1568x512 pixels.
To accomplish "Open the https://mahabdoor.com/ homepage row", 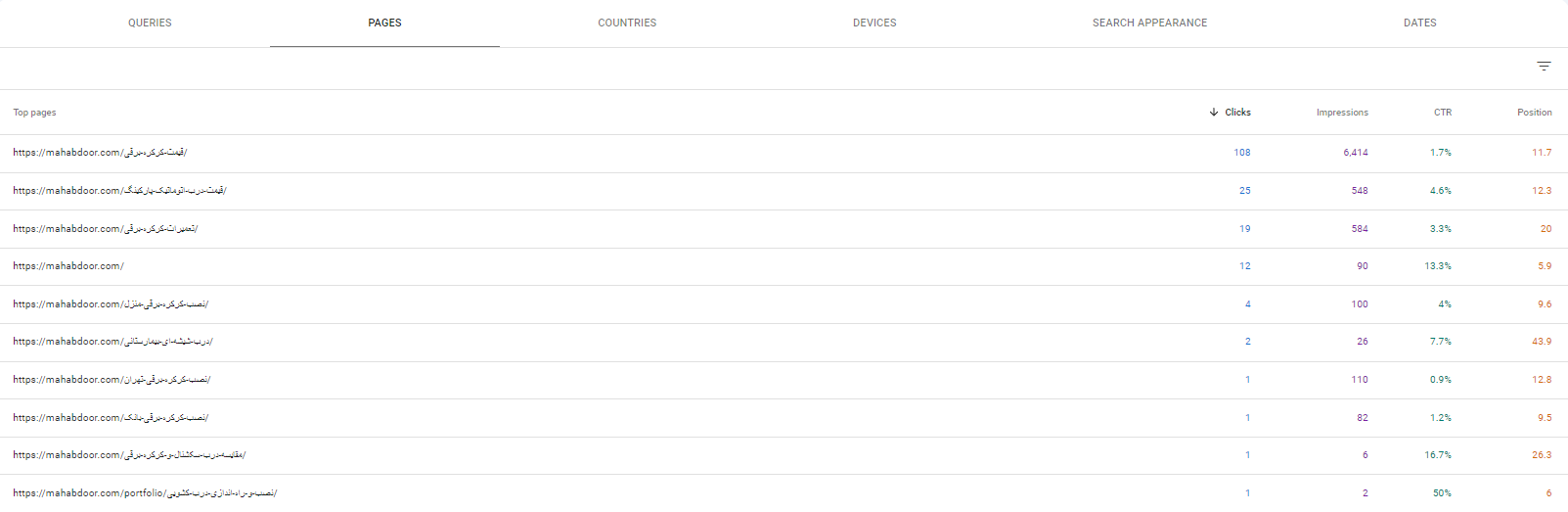I will [784, 266].
